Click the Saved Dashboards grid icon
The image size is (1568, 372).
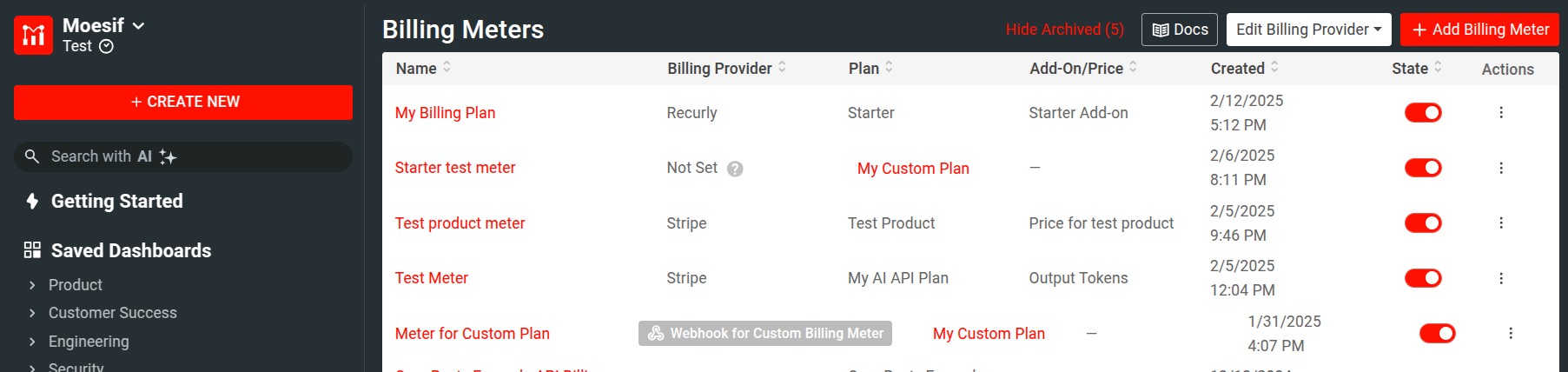[x=32, y=250]
